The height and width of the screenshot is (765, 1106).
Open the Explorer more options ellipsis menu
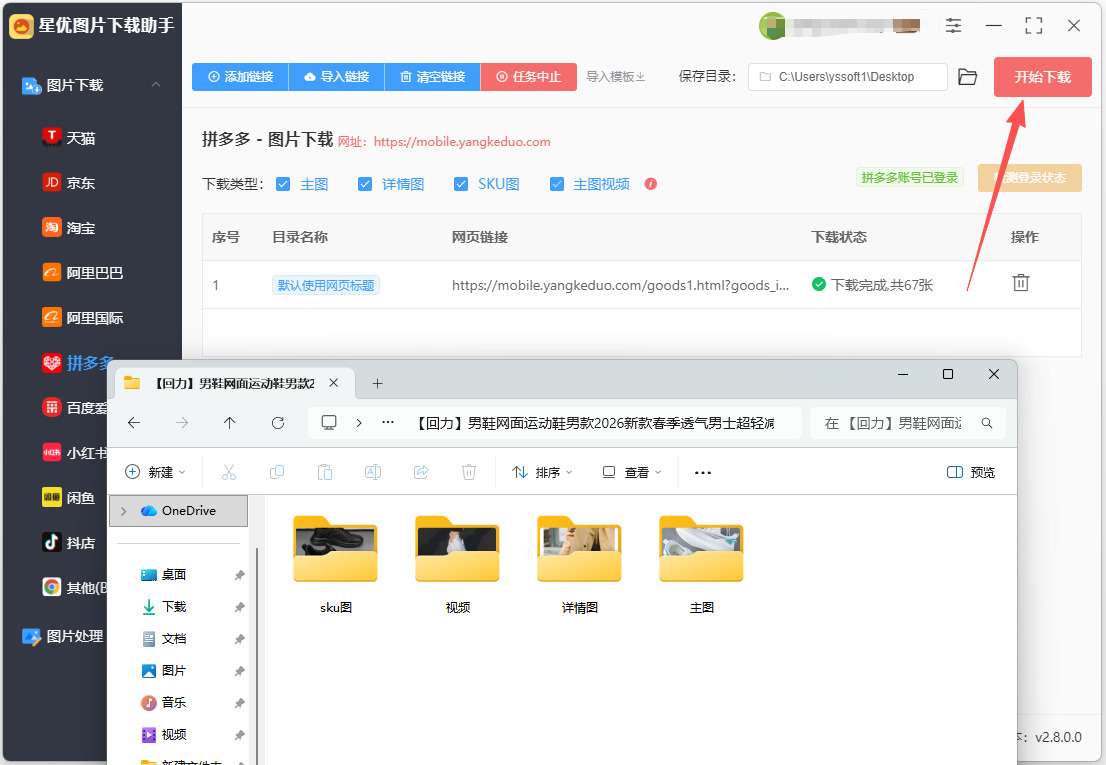point(703,472)
